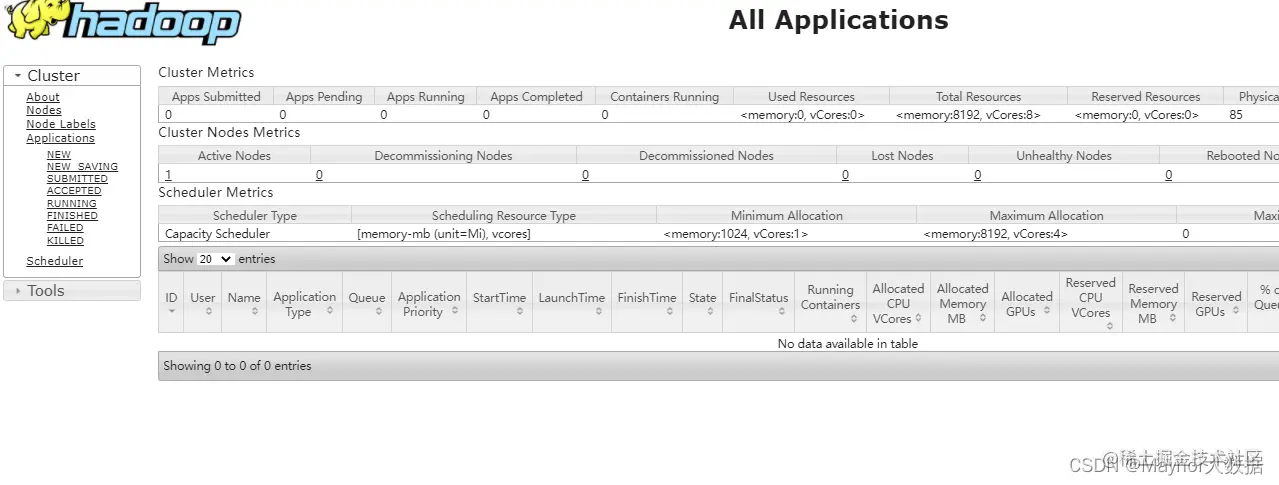Open Active Nodes count link 1
Screen dimensions: 1279x485
click(x=168, y=175)
